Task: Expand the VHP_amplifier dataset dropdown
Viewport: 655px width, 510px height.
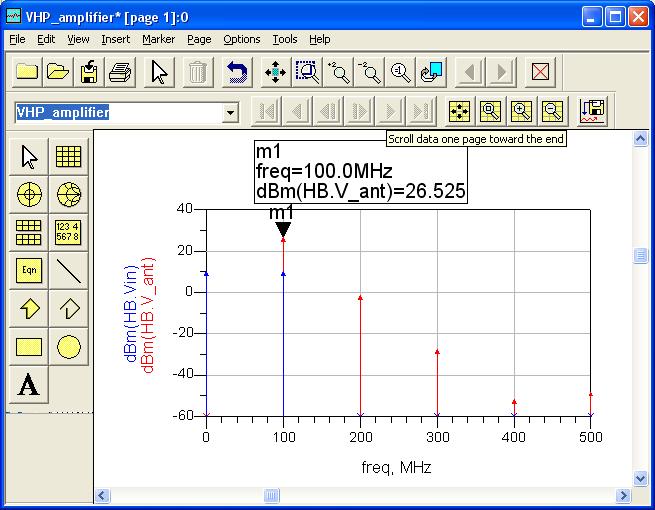Action: [231, 112]
